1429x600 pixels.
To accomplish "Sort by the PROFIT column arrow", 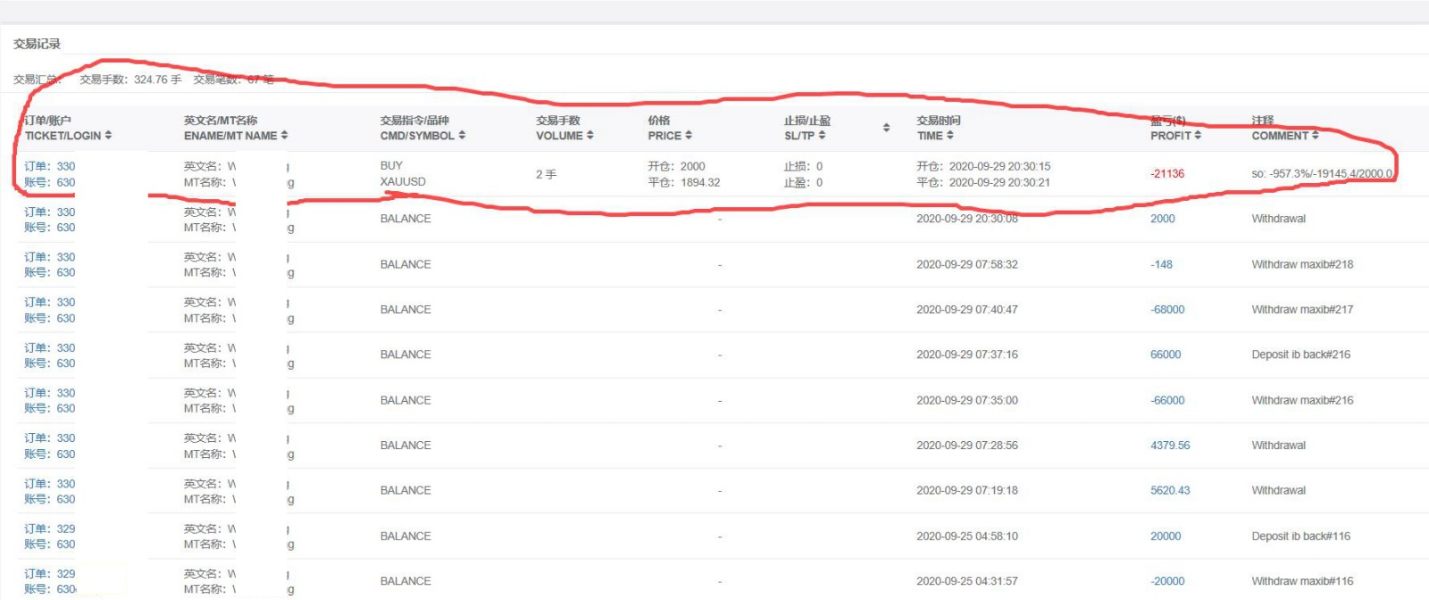I will click(x=1197, y=136).
